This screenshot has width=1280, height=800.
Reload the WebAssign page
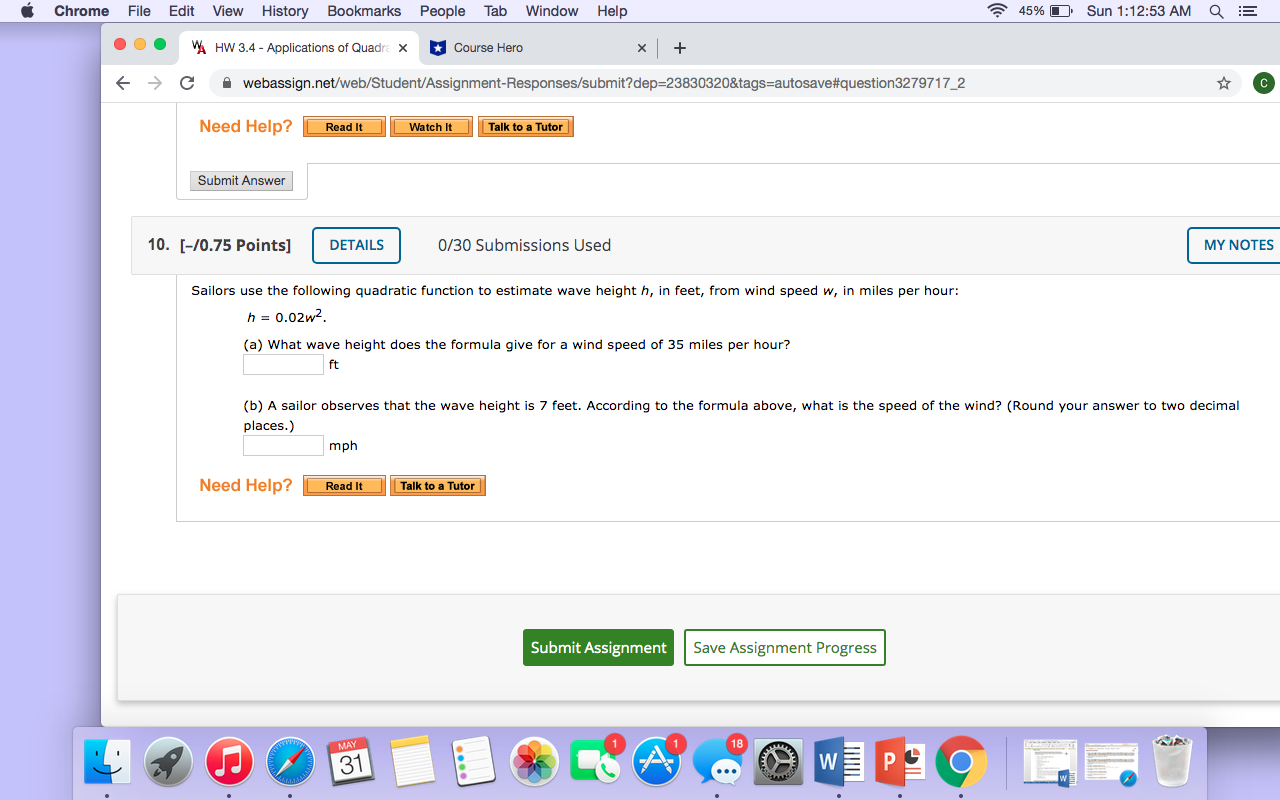[x=186, y=84]
